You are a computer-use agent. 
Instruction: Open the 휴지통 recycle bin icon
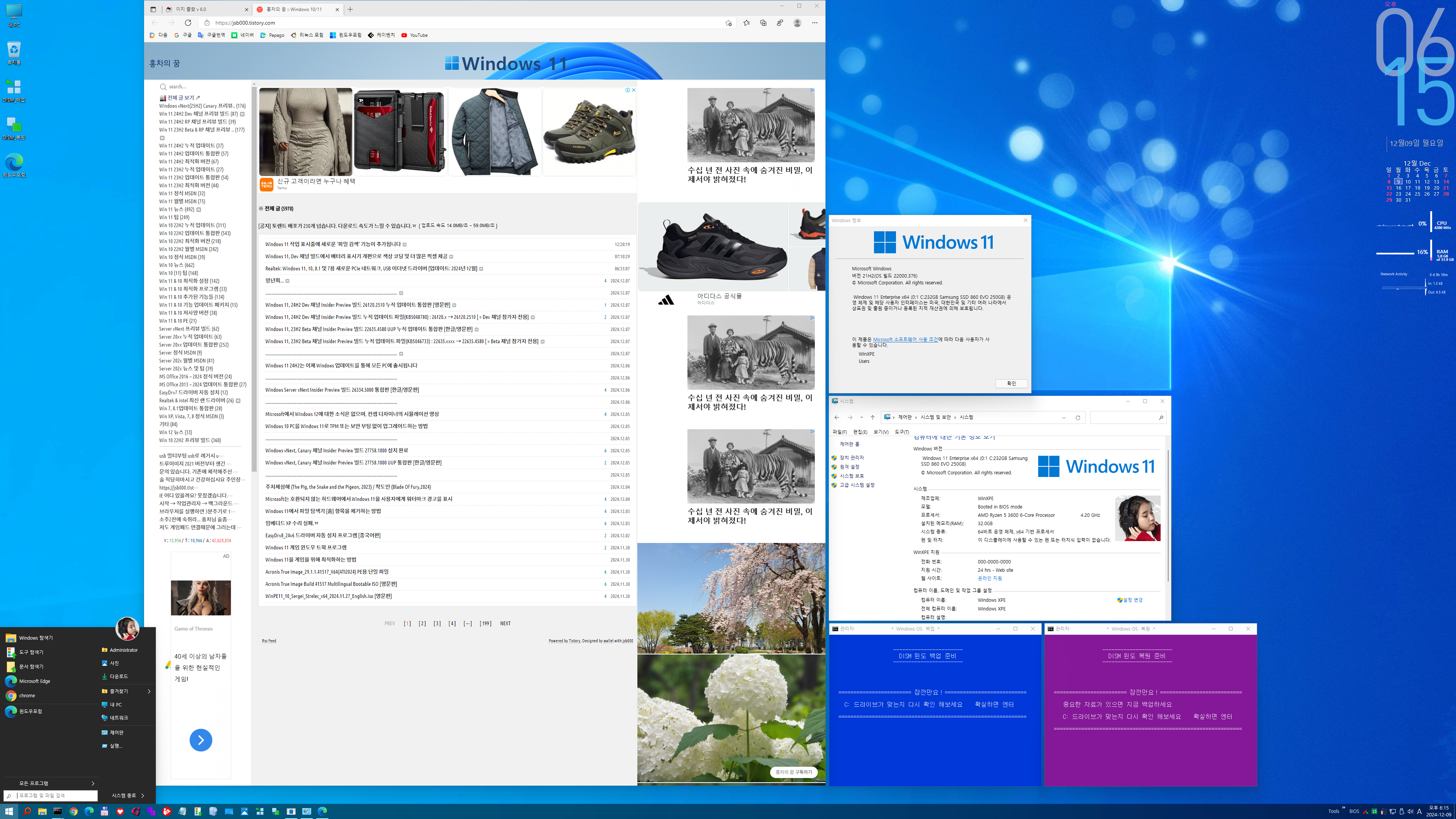point(14,53)
